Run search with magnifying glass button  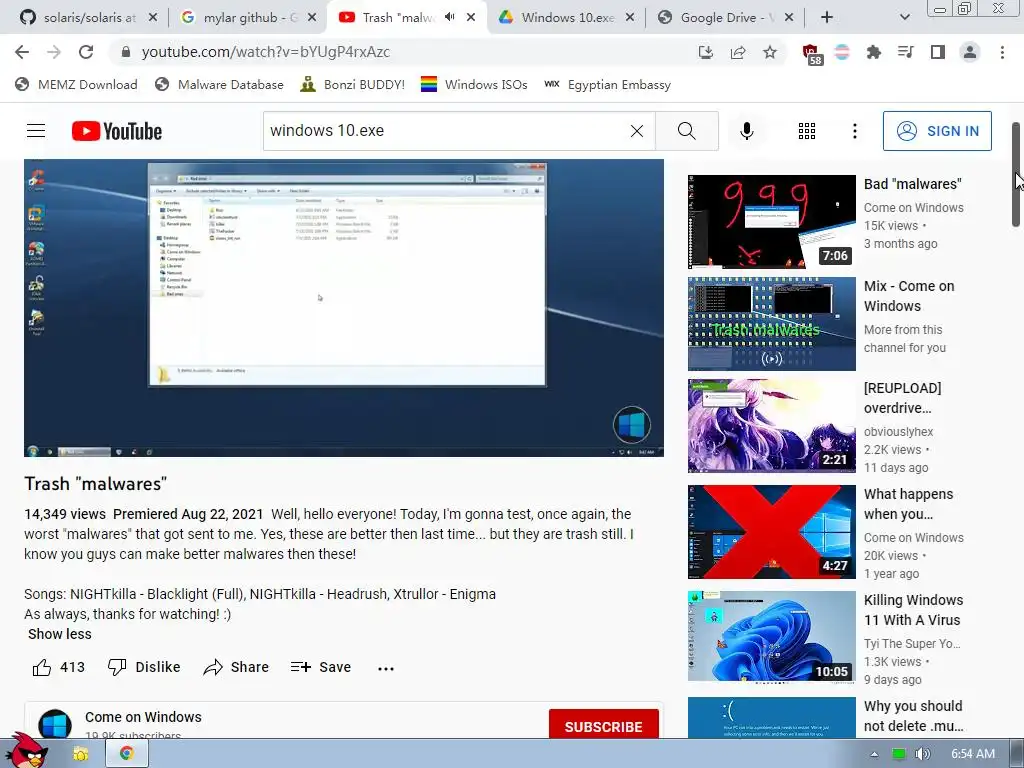686,131
